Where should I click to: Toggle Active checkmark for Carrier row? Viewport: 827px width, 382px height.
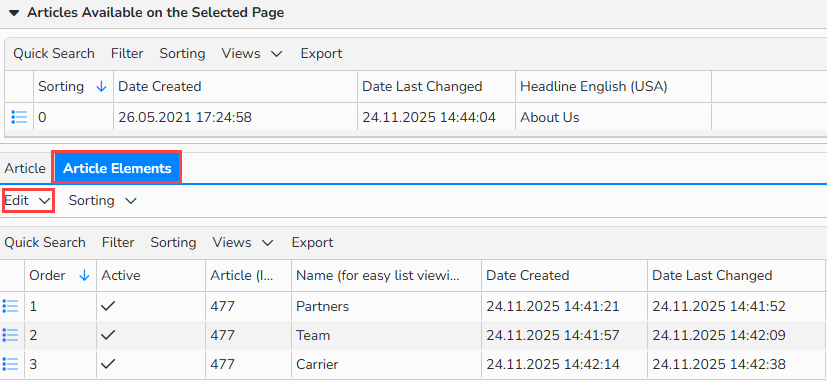[108, 365]
